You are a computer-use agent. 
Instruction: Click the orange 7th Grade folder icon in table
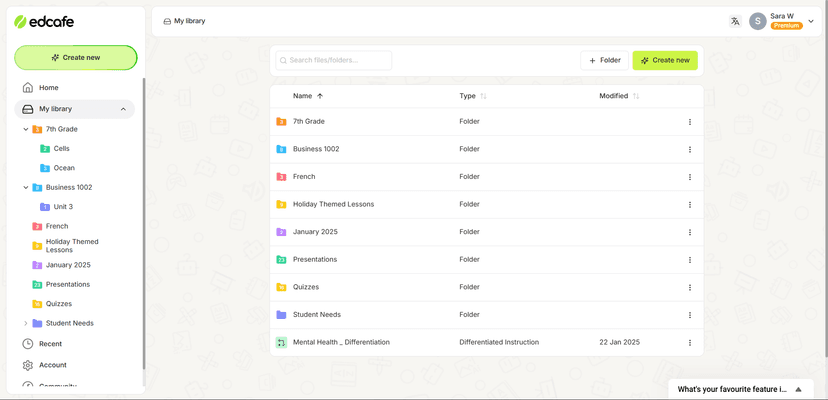pyautogui.click(x=281, y=122)
